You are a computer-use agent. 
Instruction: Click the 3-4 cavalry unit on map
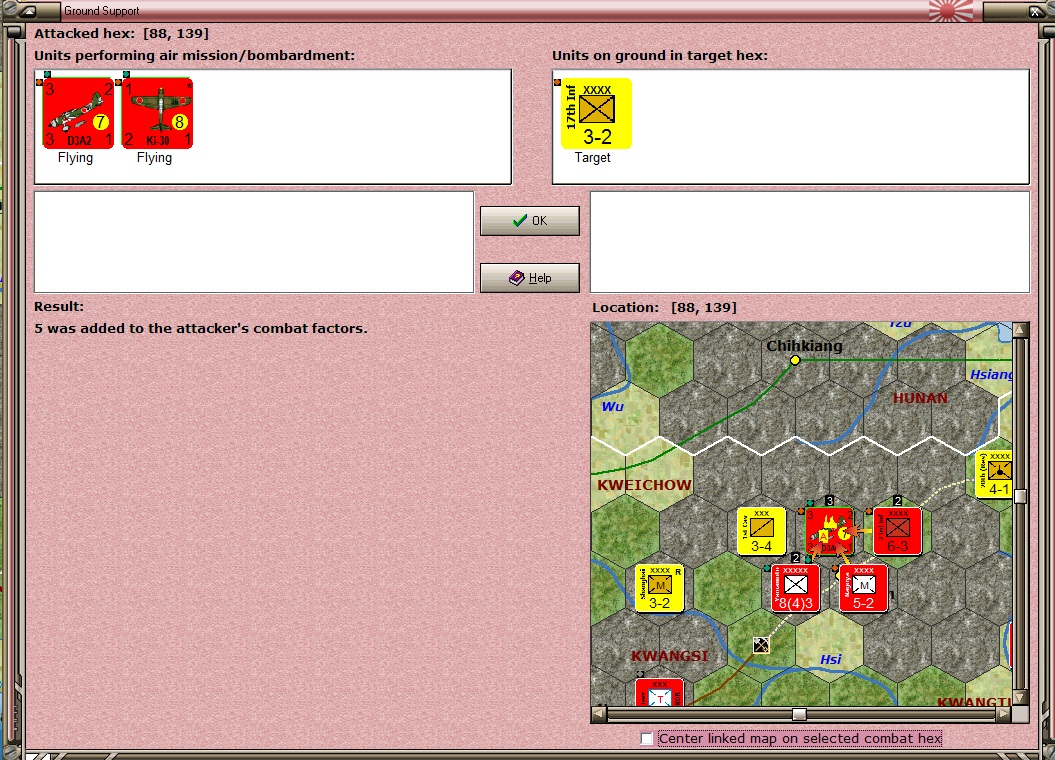tap(761, 531)
